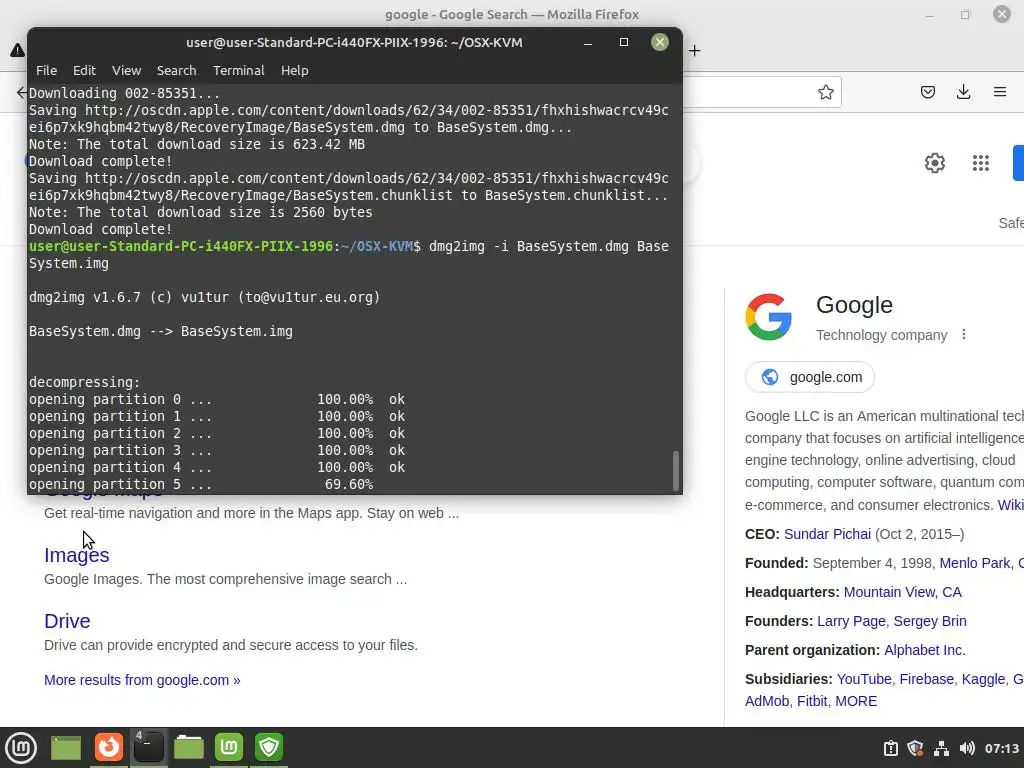Open Firefox downloads panel
This screenshot has width=1024, height=768.
pos(963,92)
